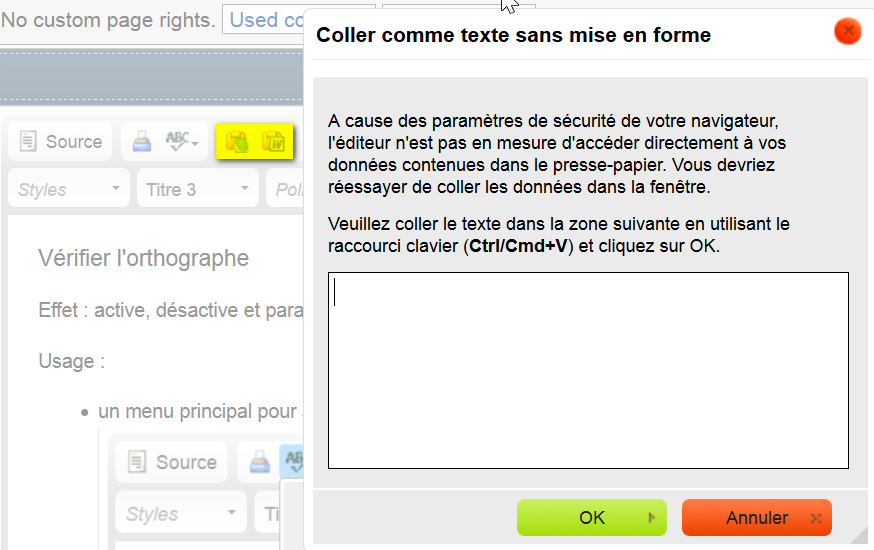Click the Styles dropdown in the embedded screenshot
874x550 pixels.
[x=180, y=514]
